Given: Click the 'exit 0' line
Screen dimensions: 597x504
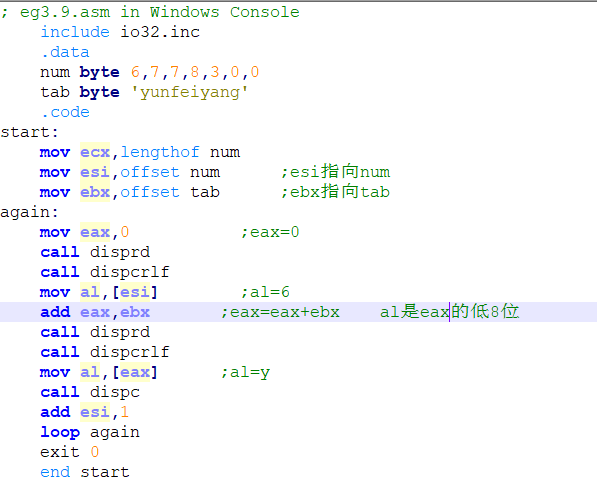Looking at the screenshot, I should tap(70, 452).
